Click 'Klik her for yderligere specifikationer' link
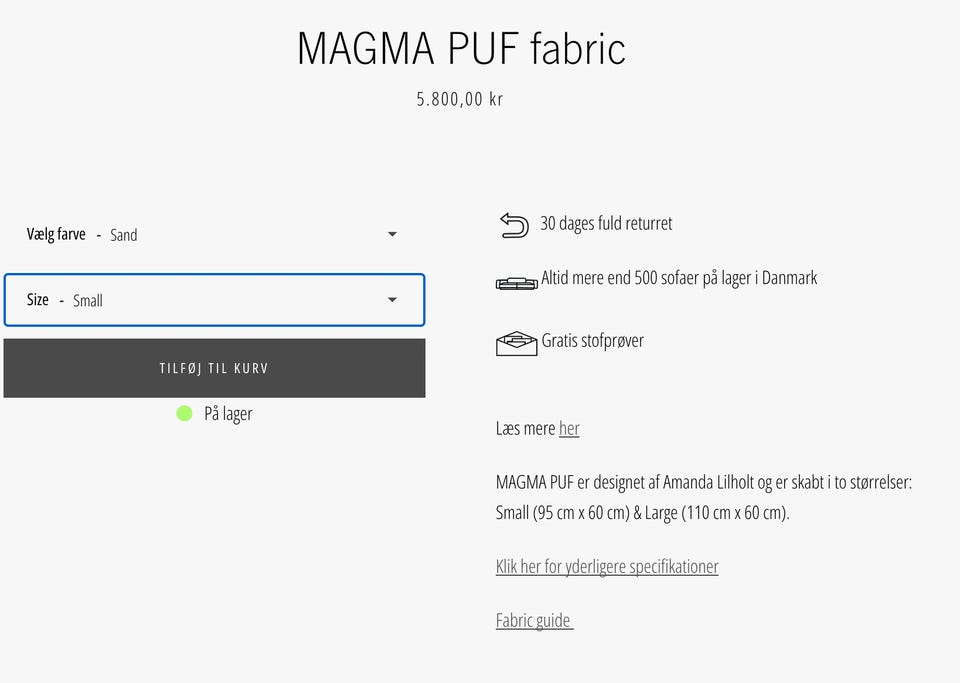 607,567
